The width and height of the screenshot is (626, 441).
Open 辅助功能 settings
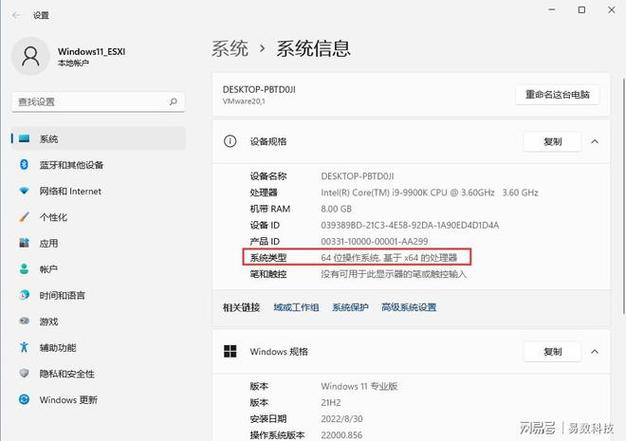(x=99, y=347)
